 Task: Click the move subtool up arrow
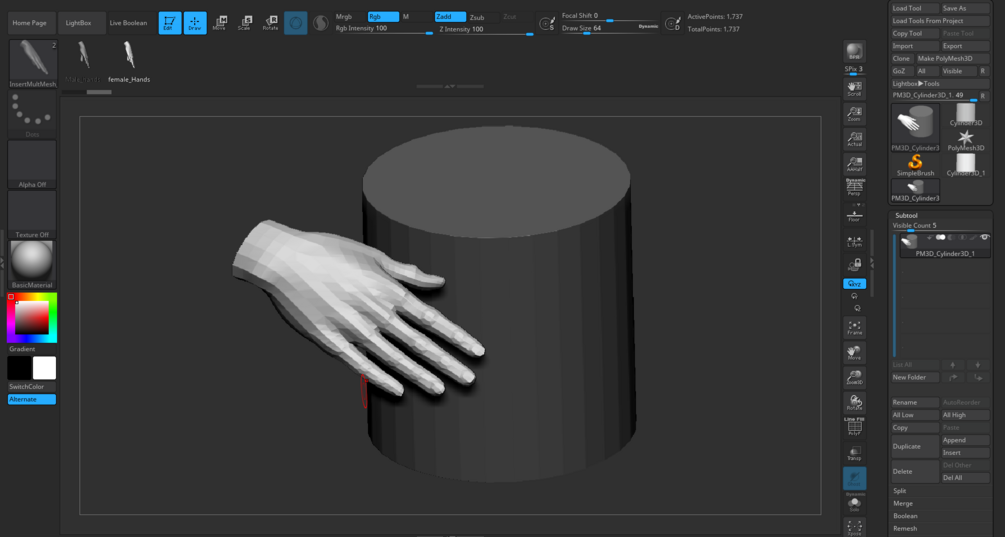tap(952, 365)
